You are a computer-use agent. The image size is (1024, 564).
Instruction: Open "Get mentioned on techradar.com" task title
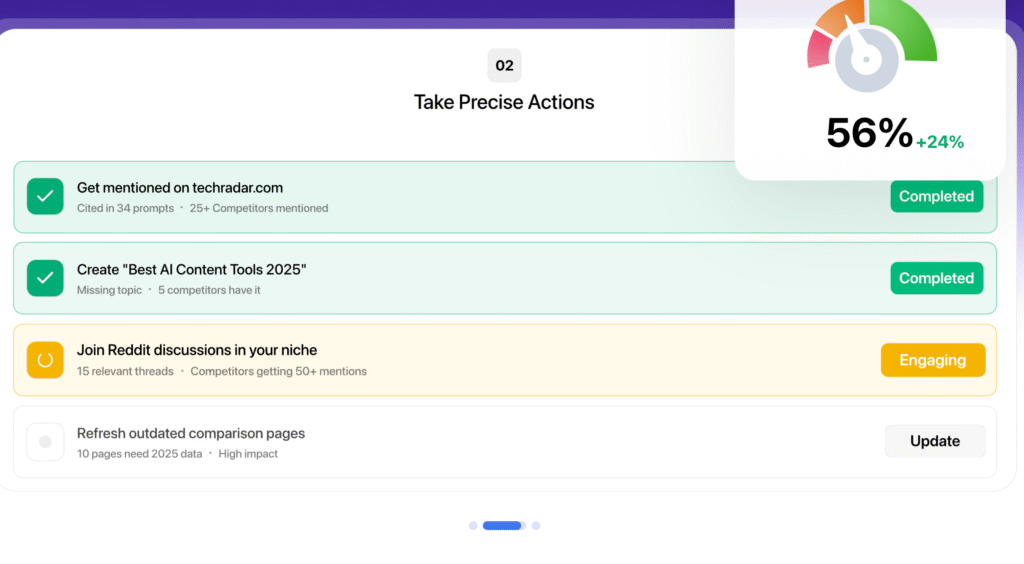[180, 187]
